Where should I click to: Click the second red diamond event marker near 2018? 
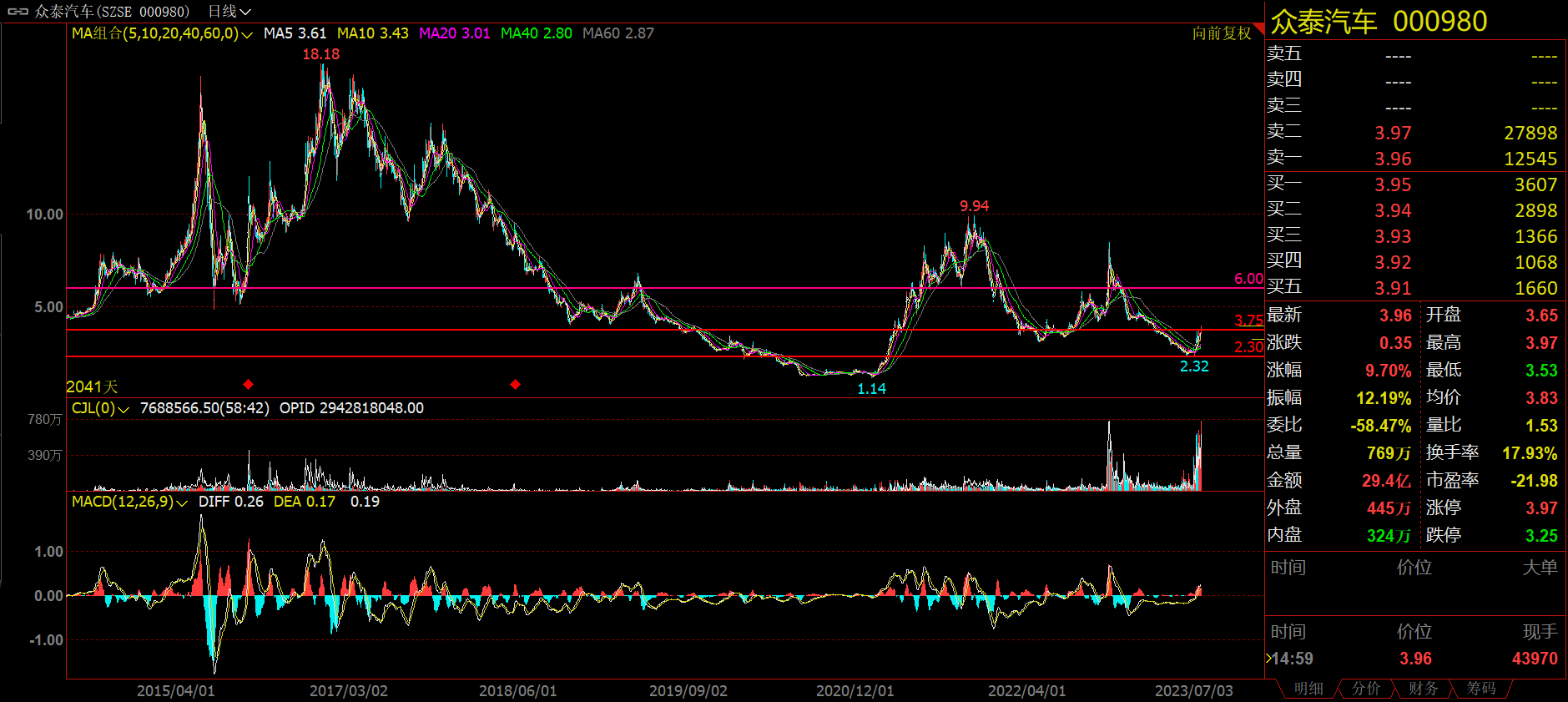click(515, 384)
